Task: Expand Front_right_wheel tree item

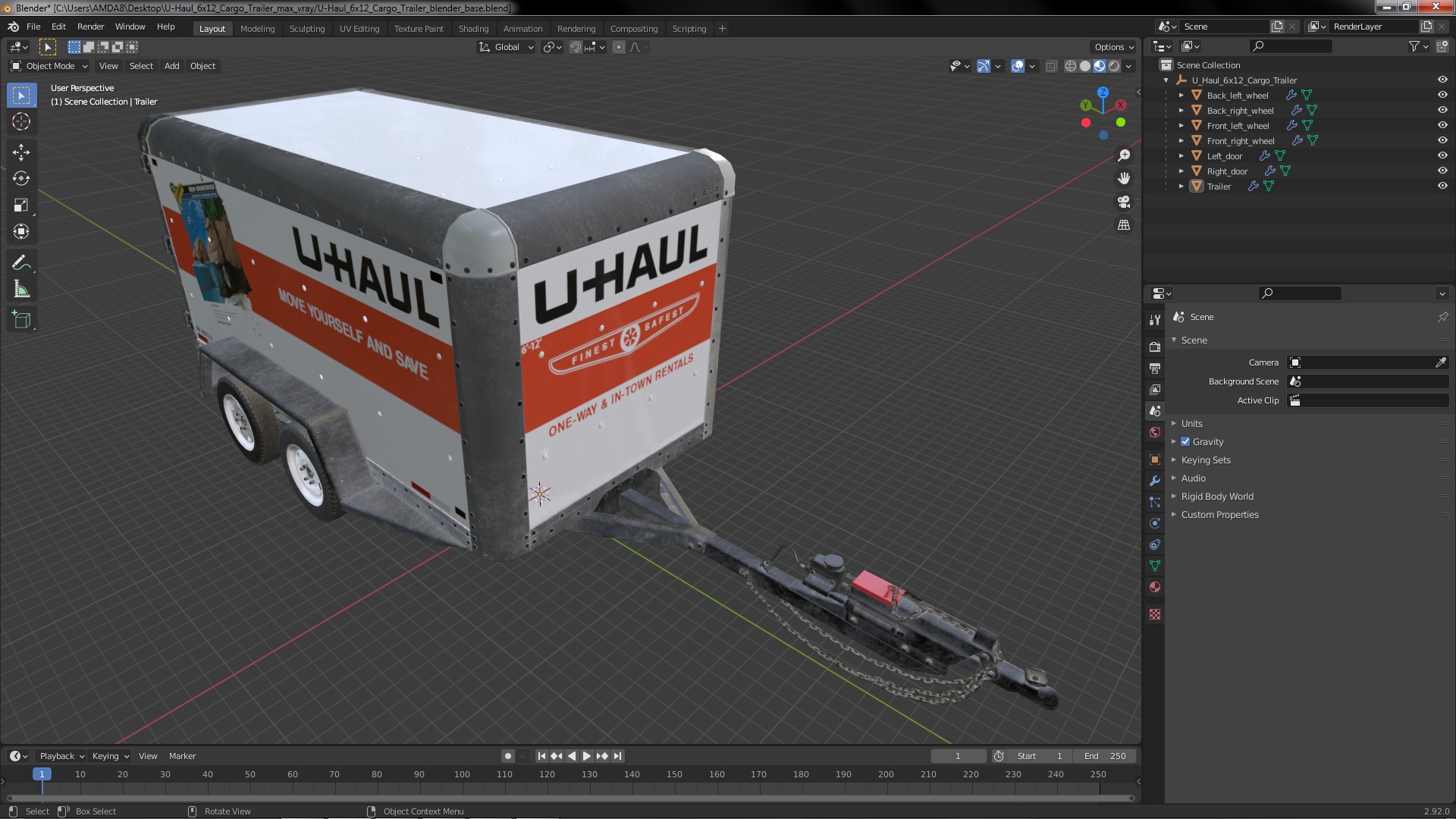Action: coord(1181,141)
